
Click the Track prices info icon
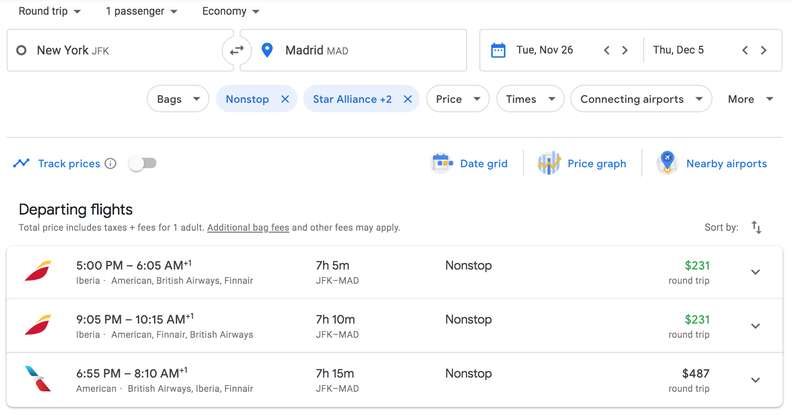click(x=110, y=163)
